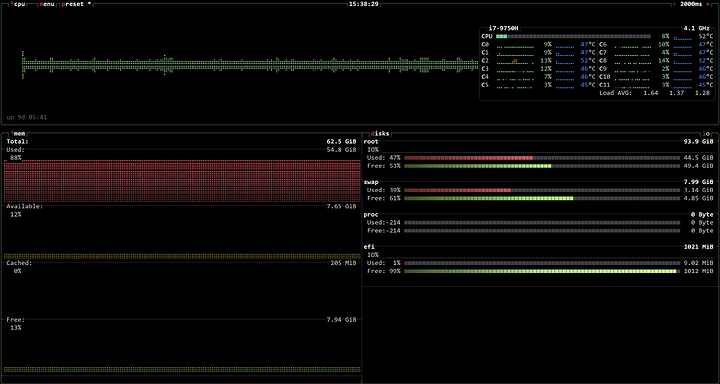The height and width of the screenshot is (384, 720).
Task: Click the 4.1 GHz frequency readout
Action: point(696,28)
